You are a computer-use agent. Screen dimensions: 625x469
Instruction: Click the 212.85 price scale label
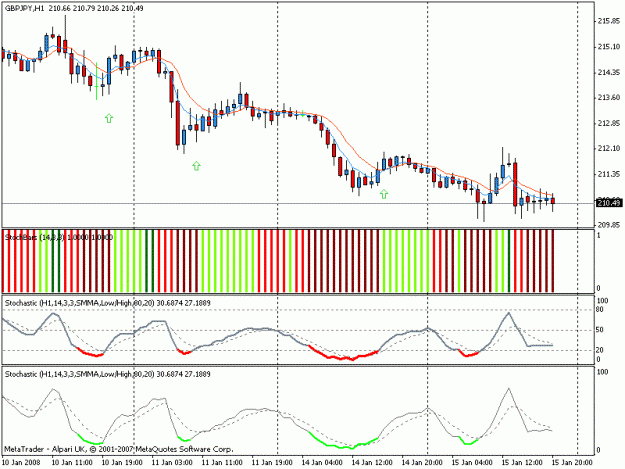pyautogui.click(x=609, y=123)
